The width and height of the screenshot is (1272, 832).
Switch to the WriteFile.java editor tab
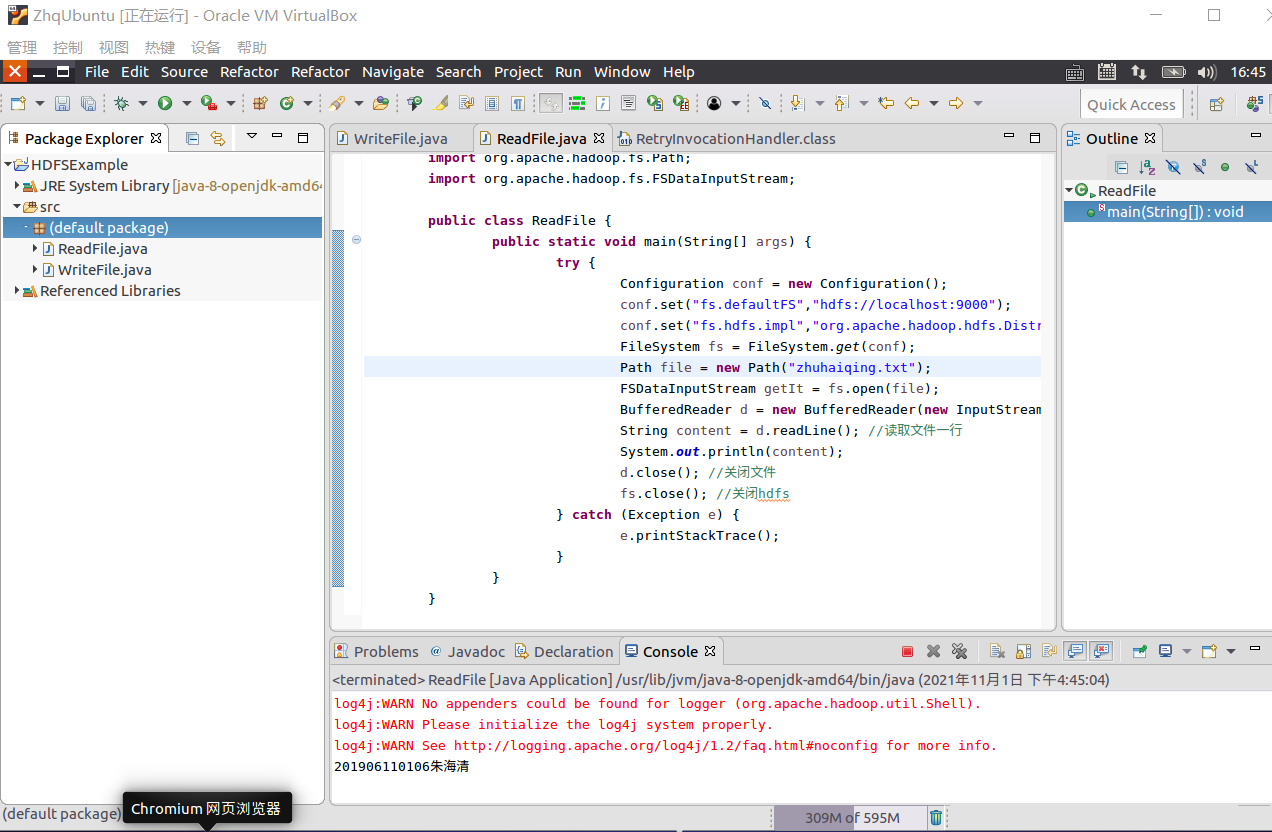point(400,138)
